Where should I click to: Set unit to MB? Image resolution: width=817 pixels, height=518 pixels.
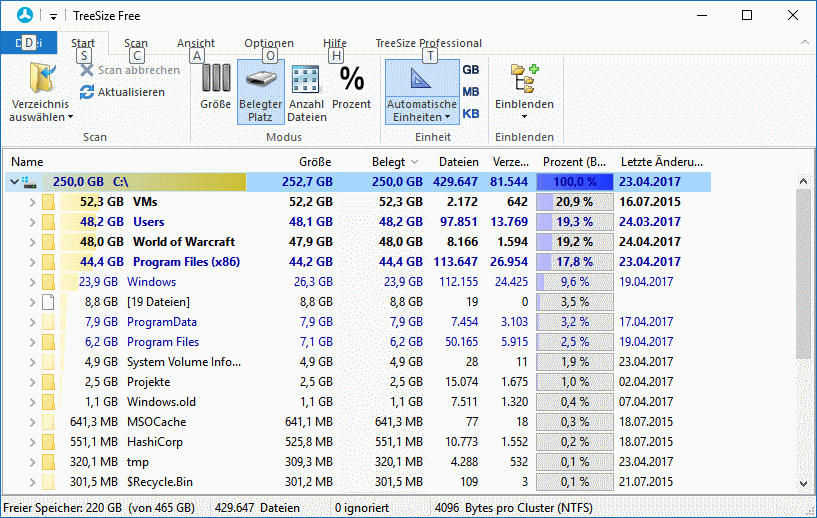pos(471,92)
